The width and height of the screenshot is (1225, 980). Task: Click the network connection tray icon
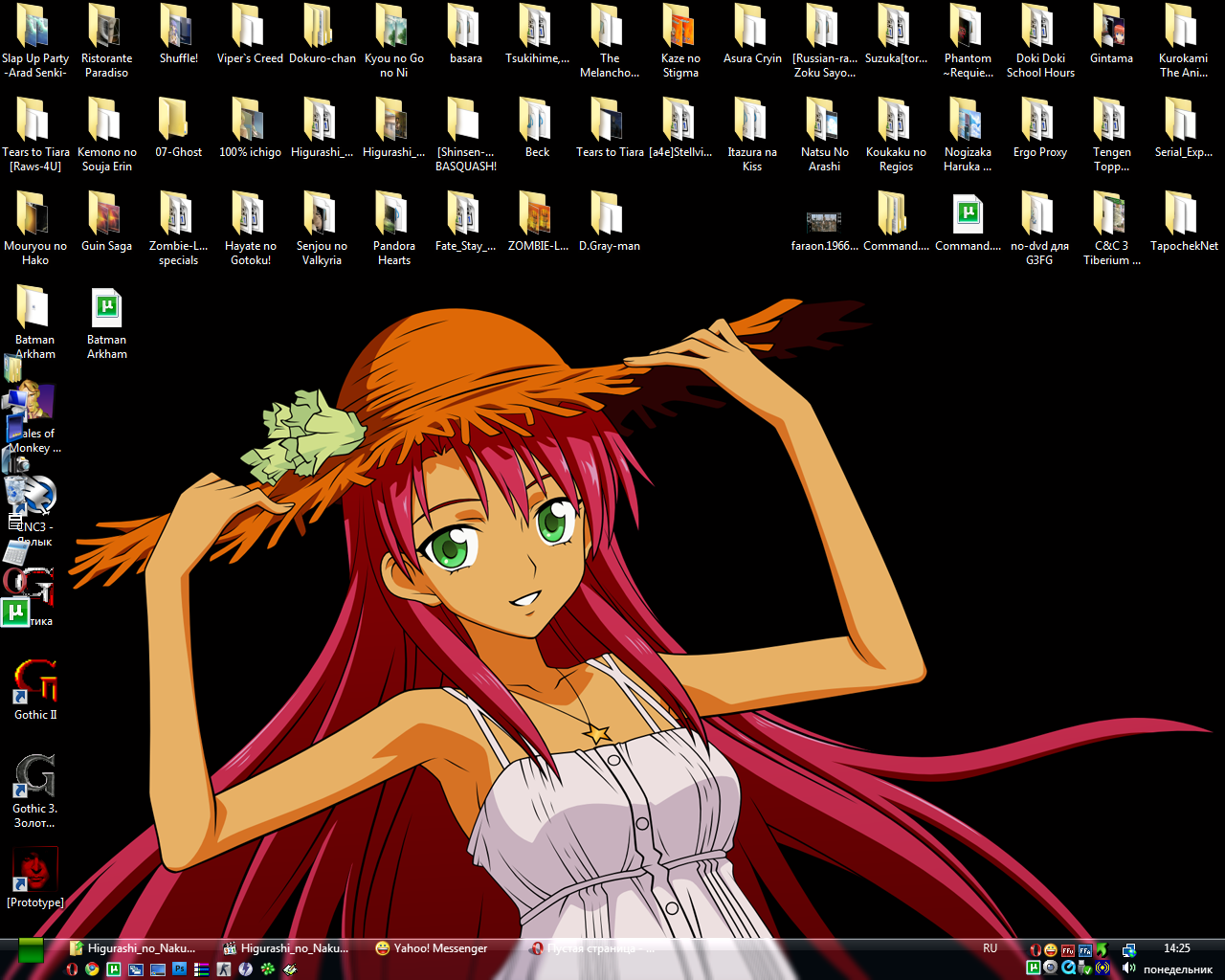1128,949
